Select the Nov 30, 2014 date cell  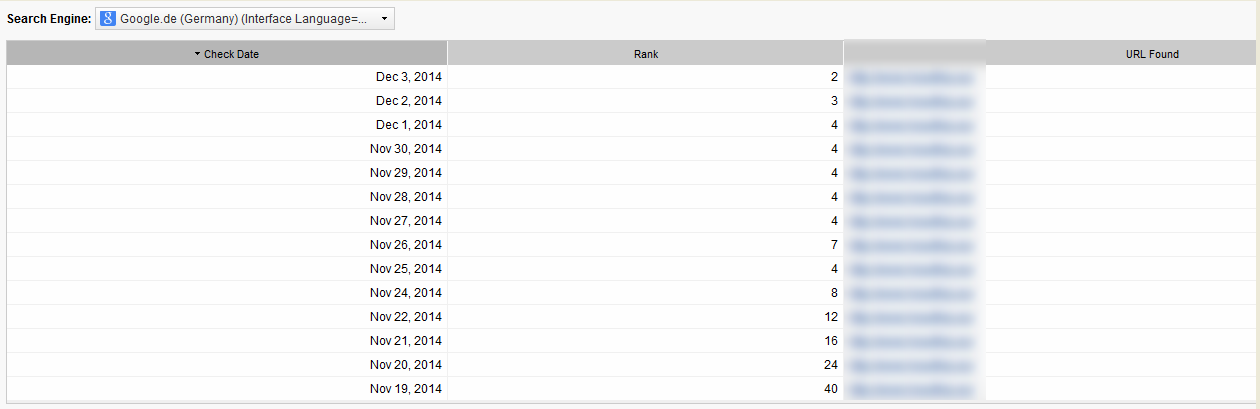coord(405,149)
